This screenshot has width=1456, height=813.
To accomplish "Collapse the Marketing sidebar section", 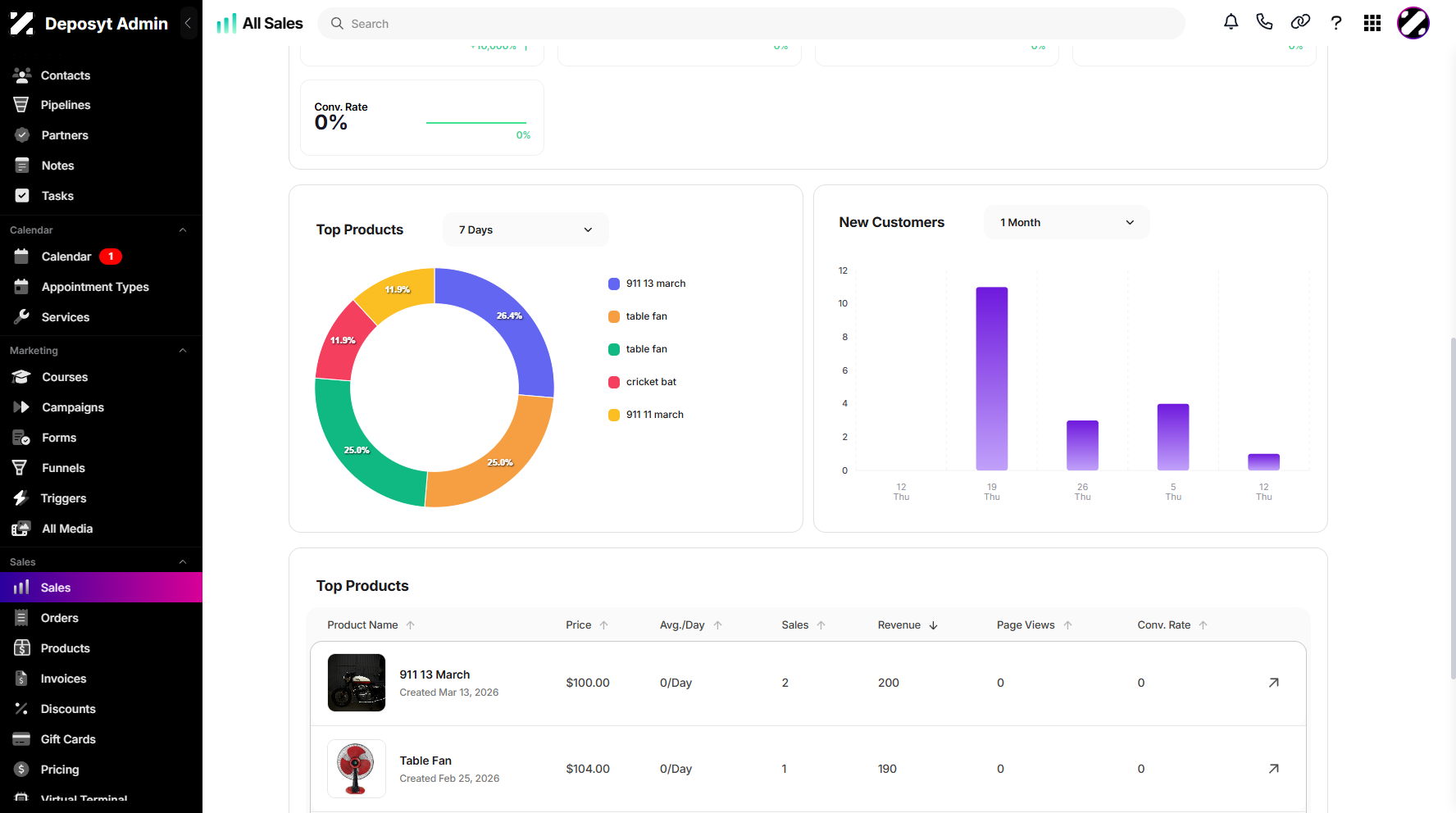I will coord(183,351).
